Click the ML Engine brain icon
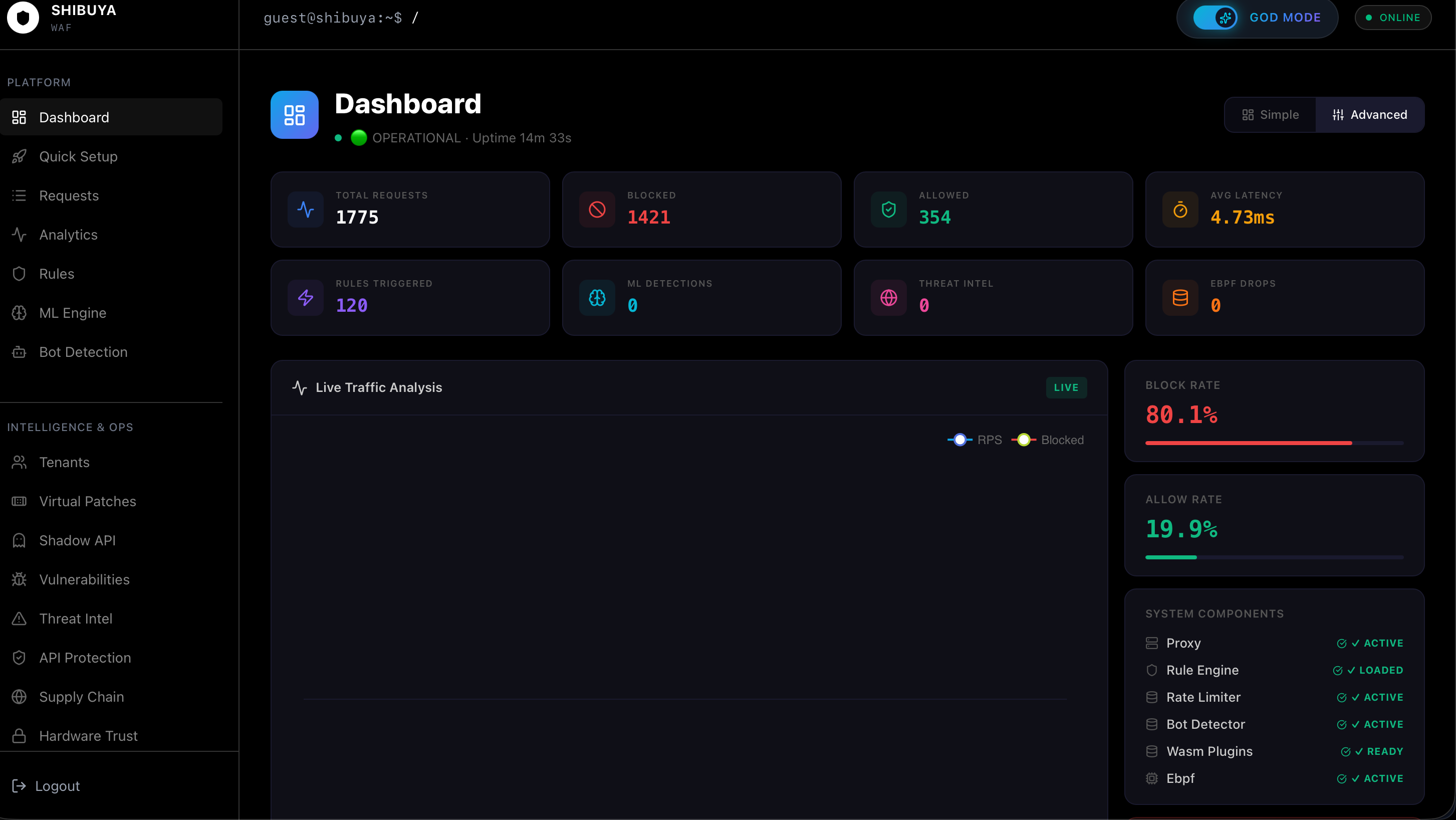 (19, 313)
